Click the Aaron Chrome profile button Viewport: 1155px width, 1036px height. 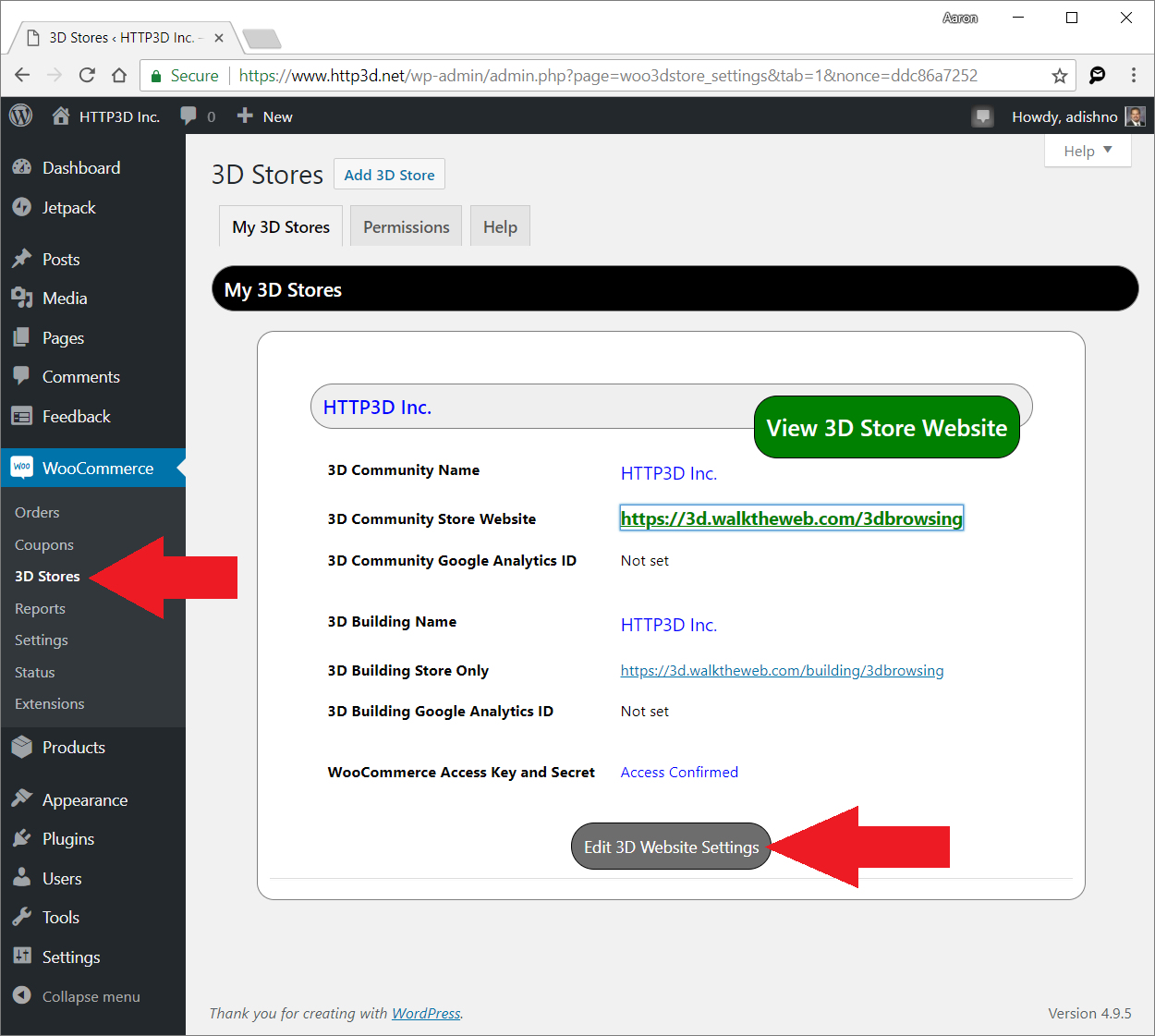click(960, 18)
